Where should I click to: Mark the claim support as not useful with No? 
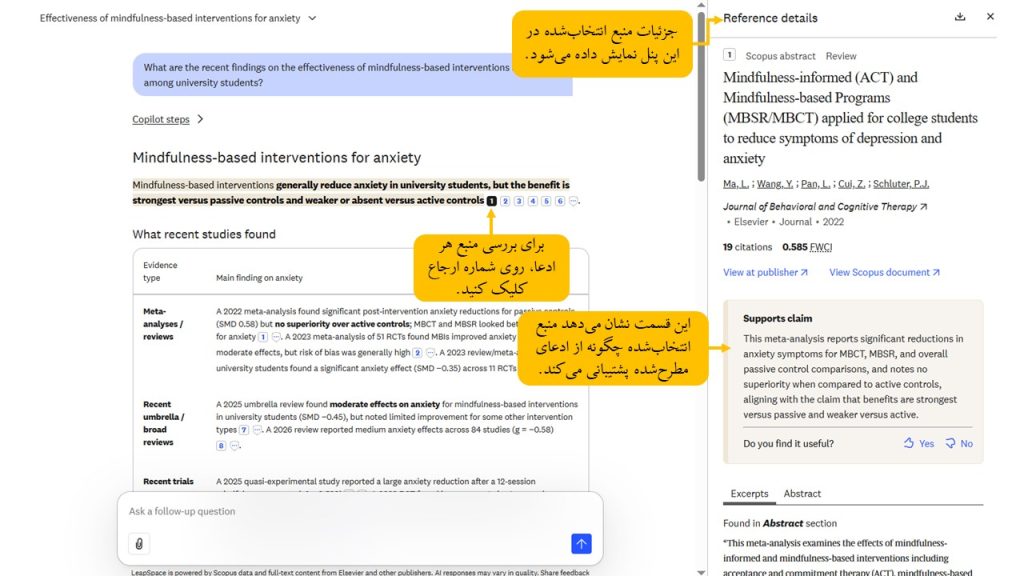pos(959,443)
